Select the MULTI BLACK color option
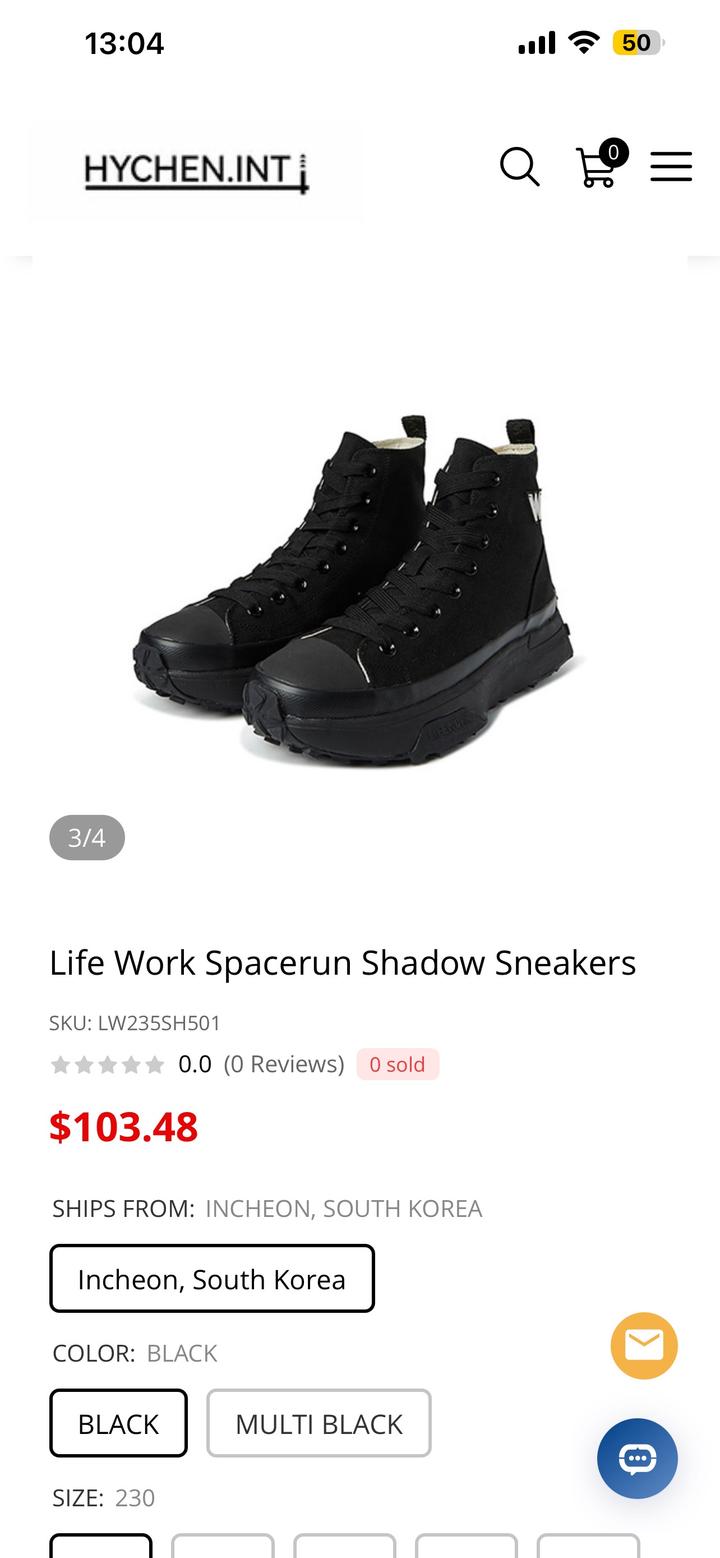The height and width of the screenshot is (1558, 720). pyautogui.click(x=319, y=1423)
